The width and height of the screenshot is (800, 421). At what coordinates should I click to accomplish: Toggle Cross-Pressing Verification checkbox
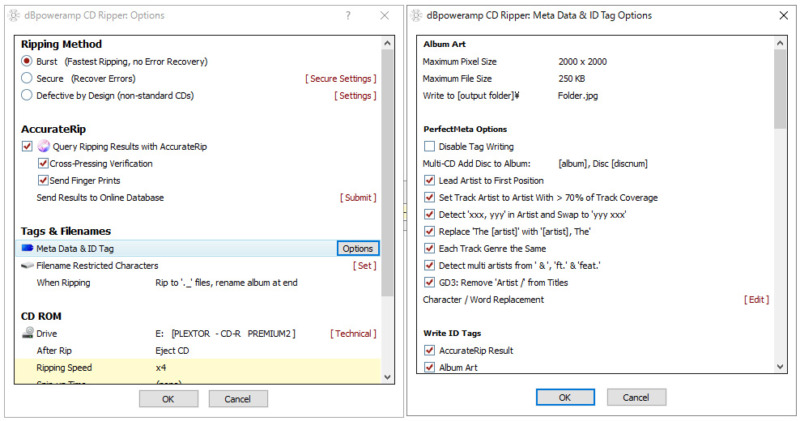(43, 163)
